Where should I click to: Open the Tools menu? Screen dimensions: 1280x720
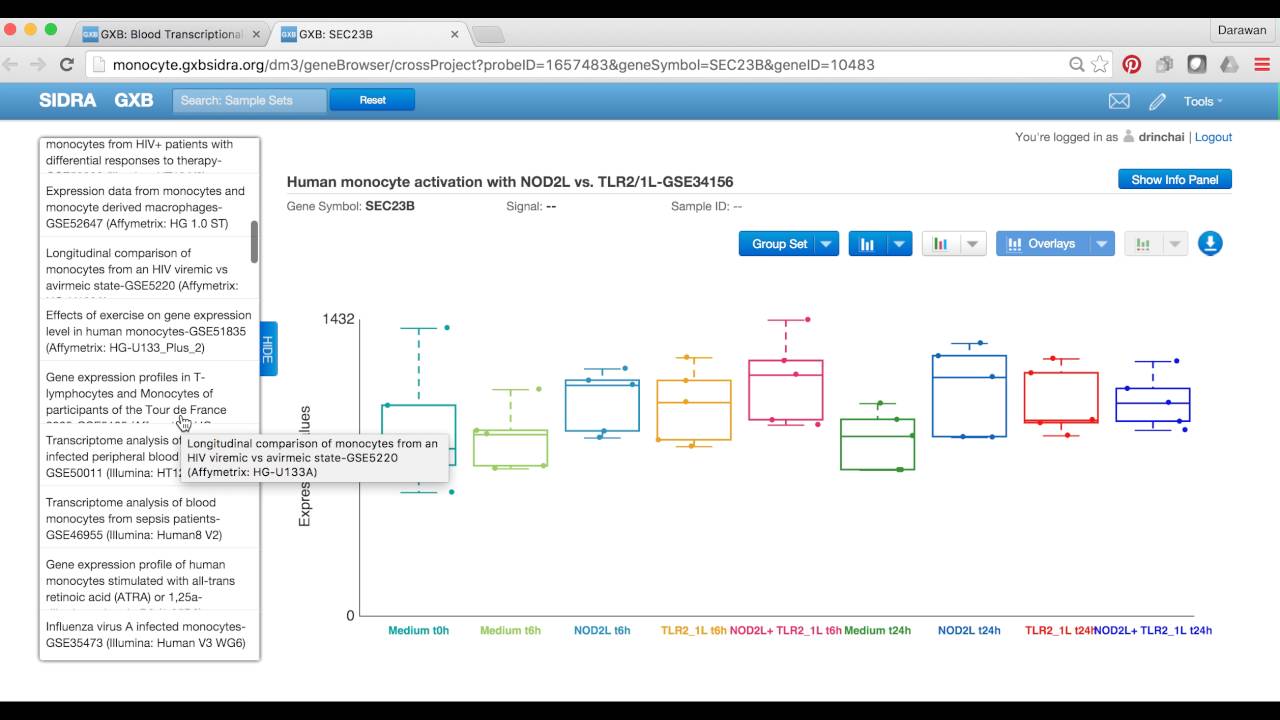coord(1203,101)
